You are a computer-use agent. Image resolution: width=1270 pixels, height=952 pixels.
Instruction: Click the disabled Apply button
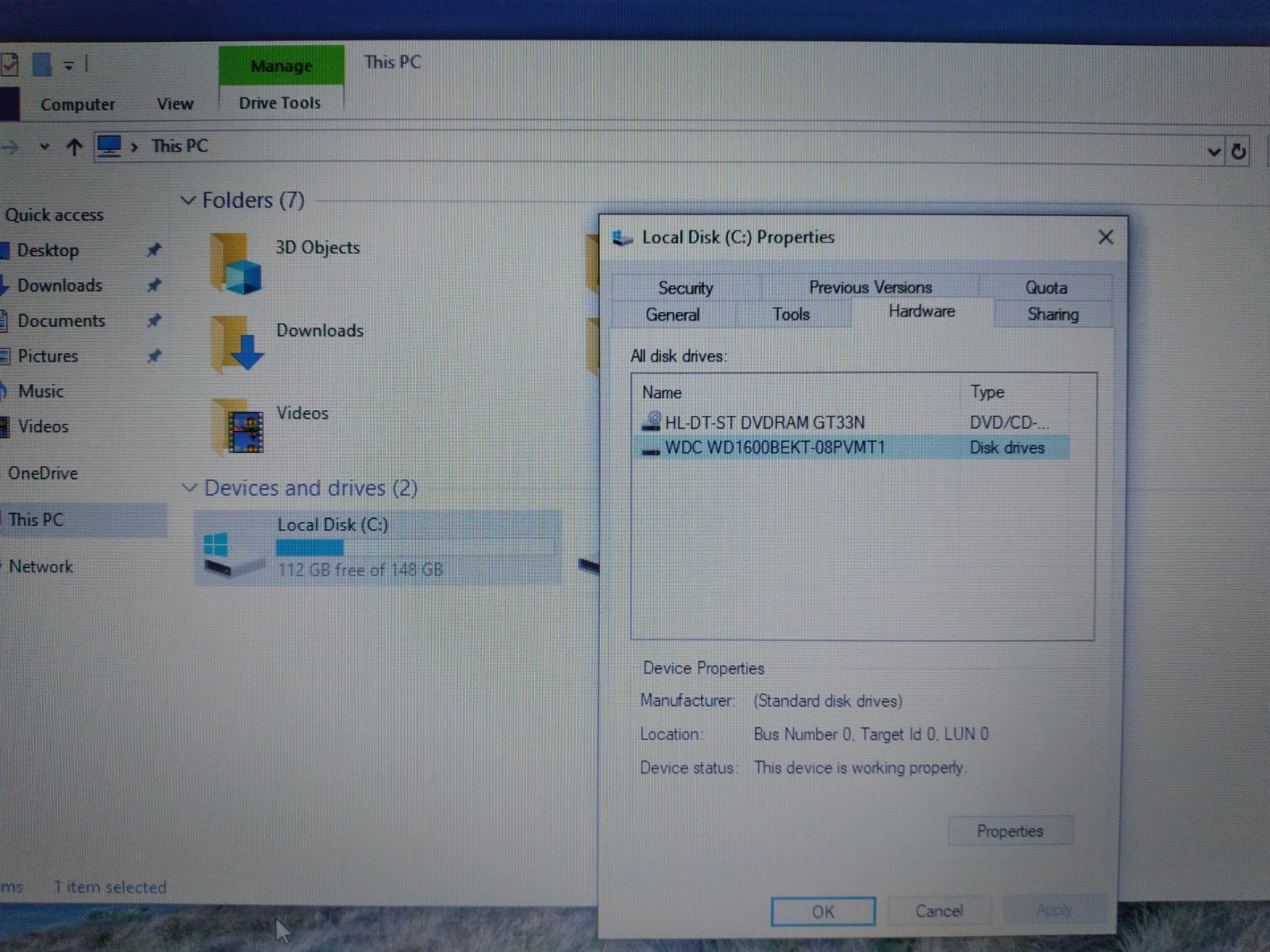point(1055,910)
